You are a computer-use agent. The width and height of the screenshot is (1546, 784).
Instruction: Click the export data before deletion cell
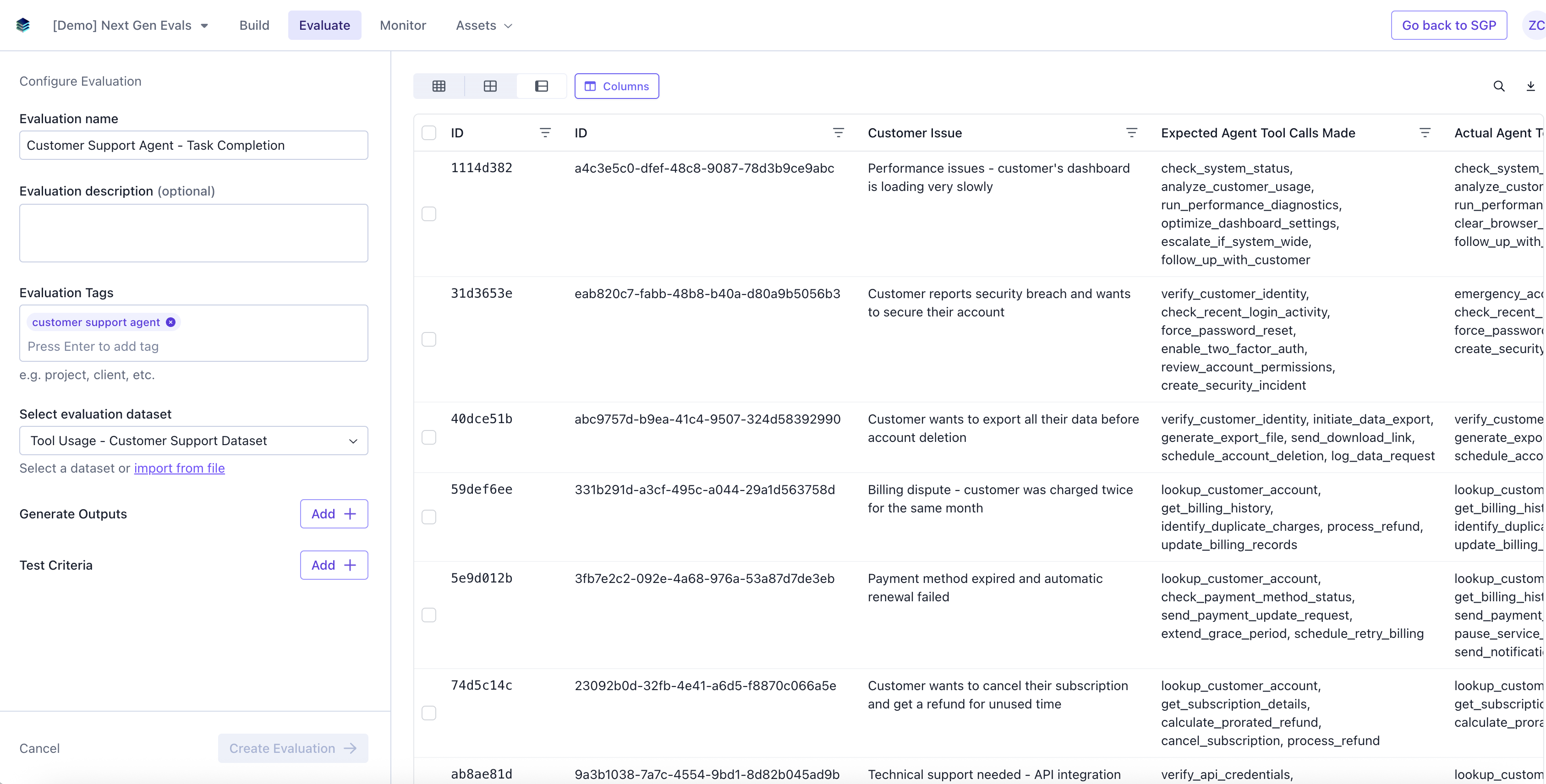[x=1003, y=428]
